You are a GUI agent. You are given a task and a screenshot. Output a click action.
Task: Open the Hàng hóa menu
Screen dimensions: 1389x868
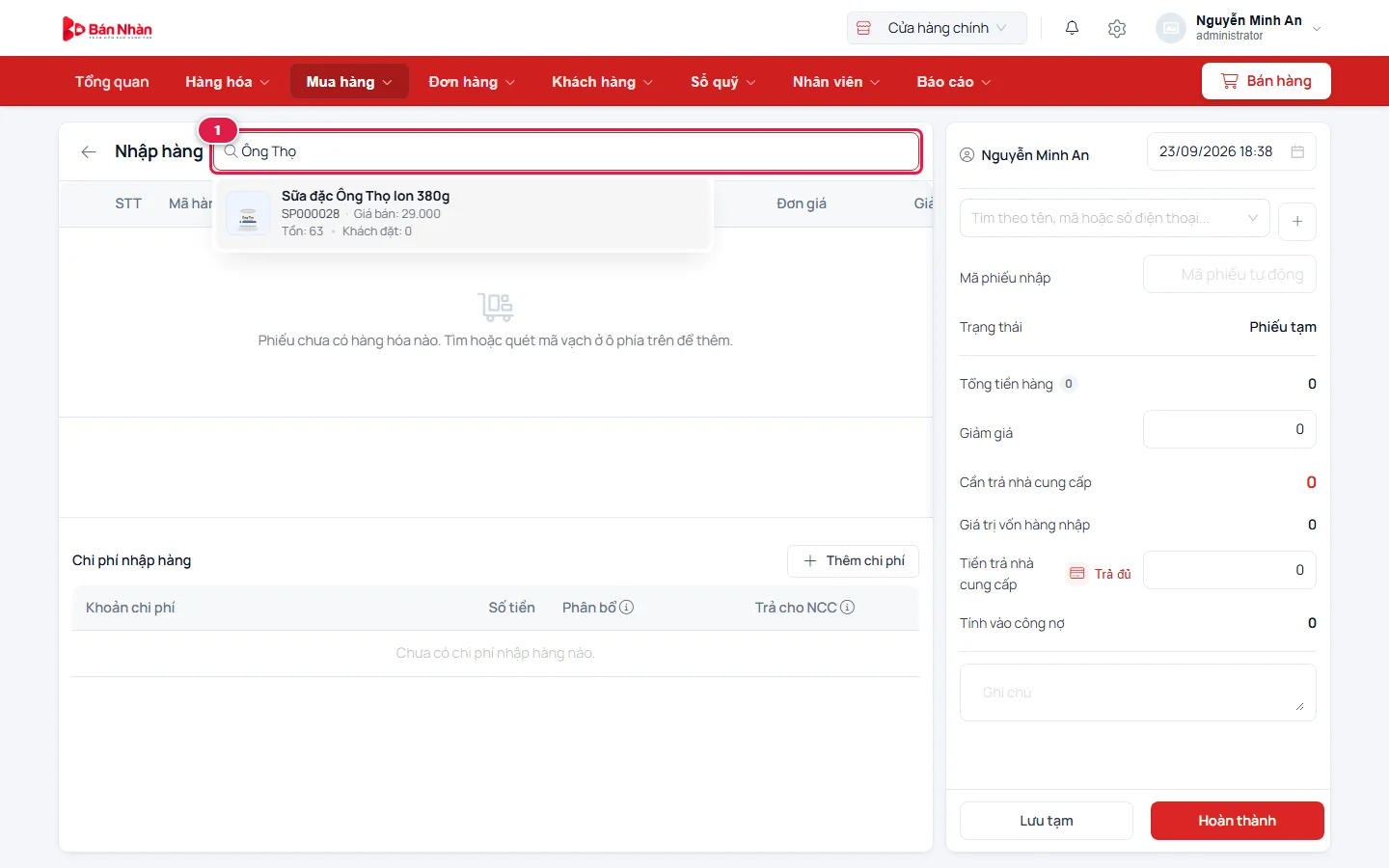(x=228, y=82)
